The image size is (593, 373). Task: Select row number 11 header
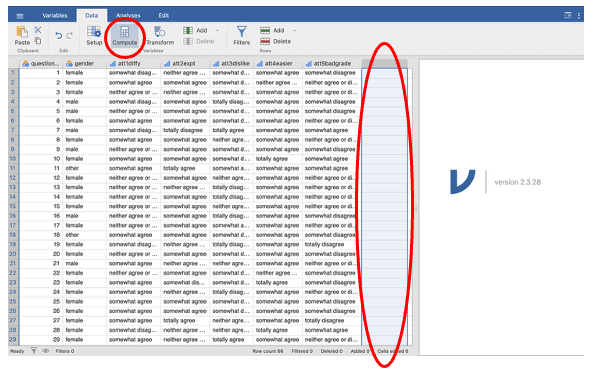point(13,168)
